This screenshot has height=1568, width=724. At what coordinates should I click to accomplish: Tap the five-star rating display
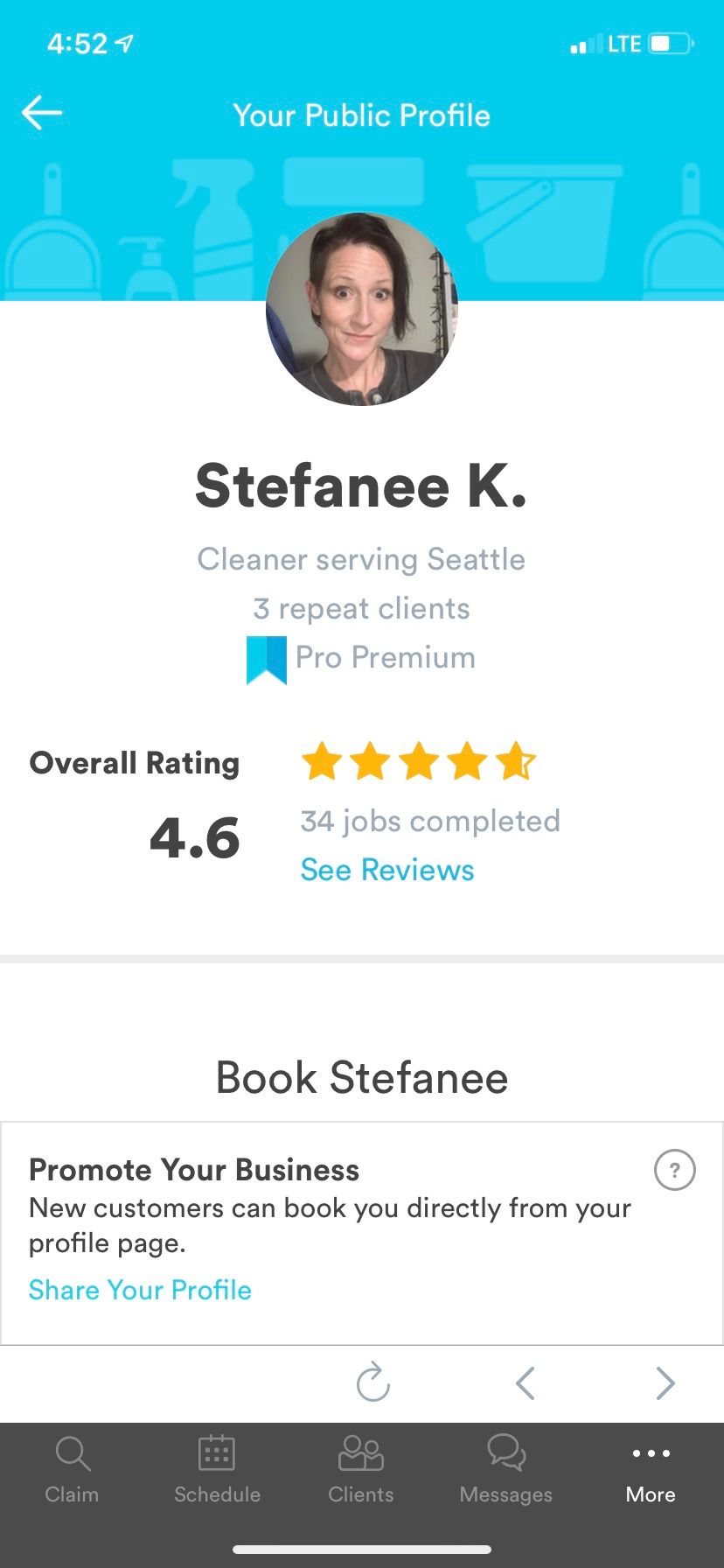[x=418, y=761]
